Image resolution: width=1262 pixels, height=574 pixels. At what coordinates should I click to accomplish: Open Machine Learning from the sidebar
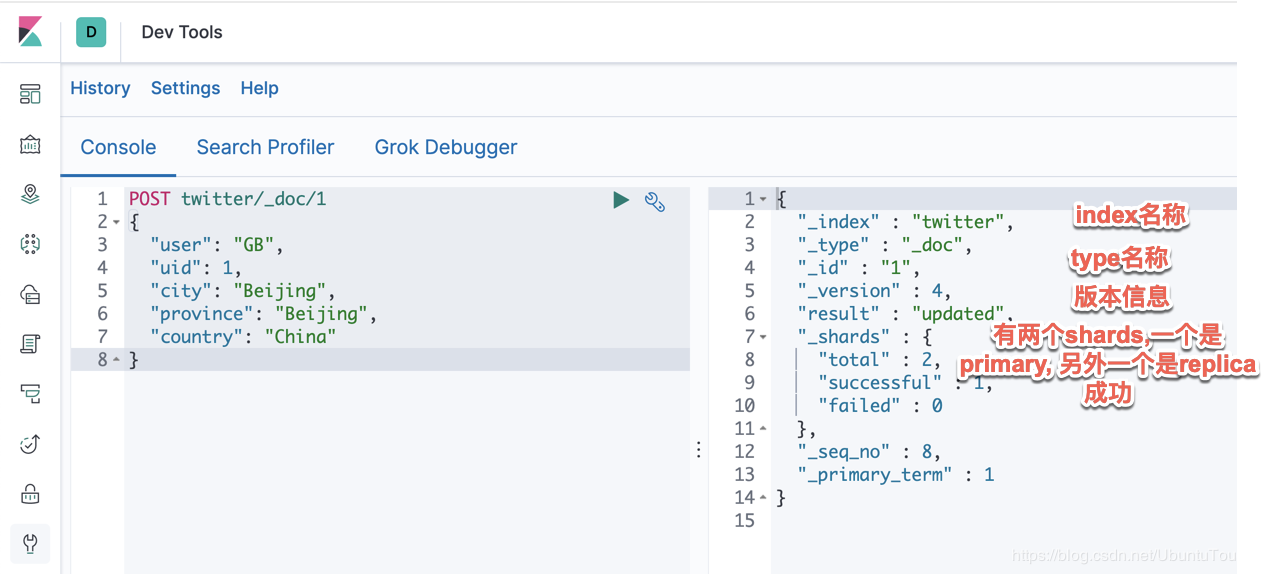click(30, 244)
